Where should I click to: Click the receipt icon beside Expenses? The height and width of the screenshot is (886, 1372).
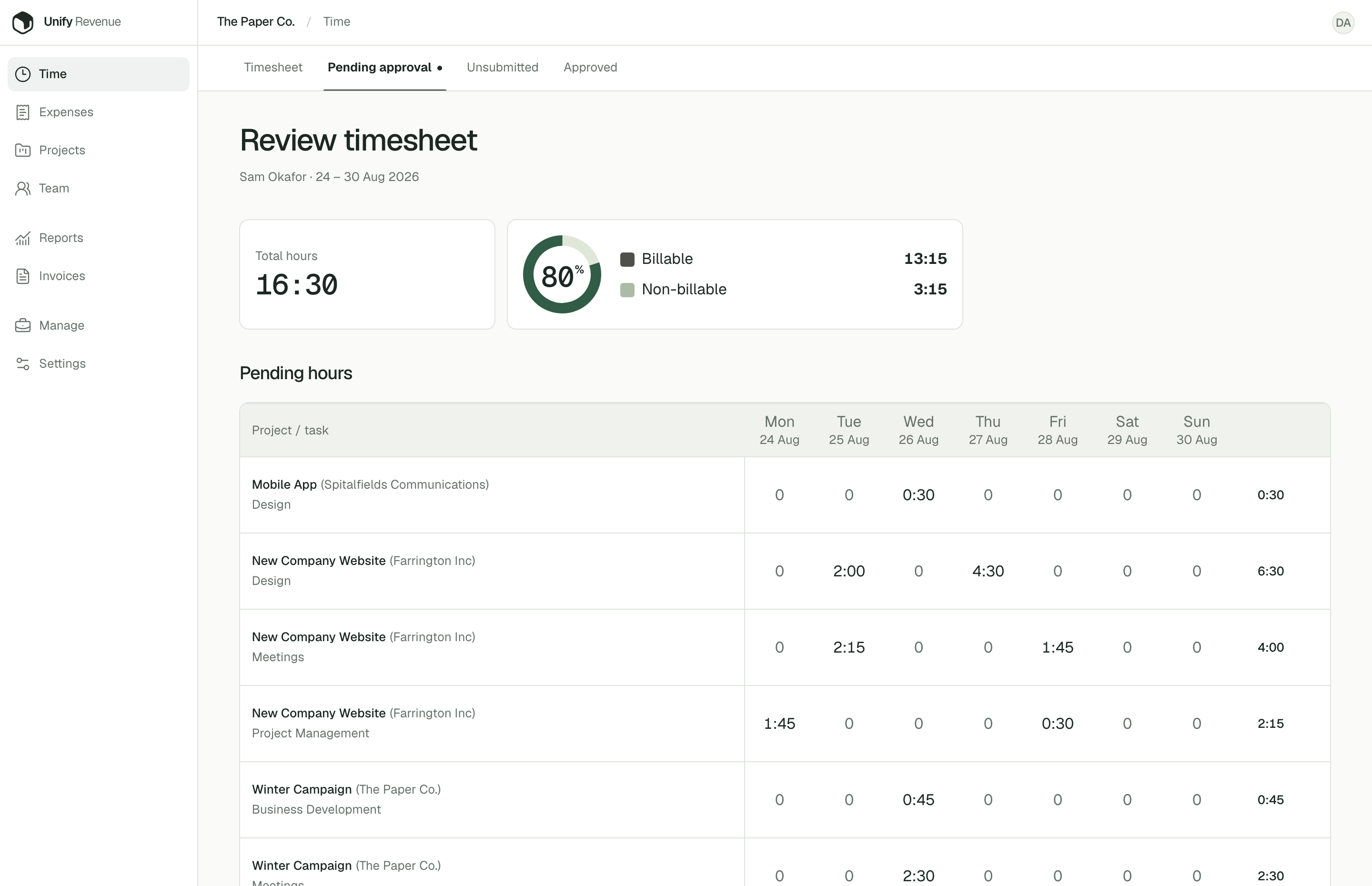point(23,112)
